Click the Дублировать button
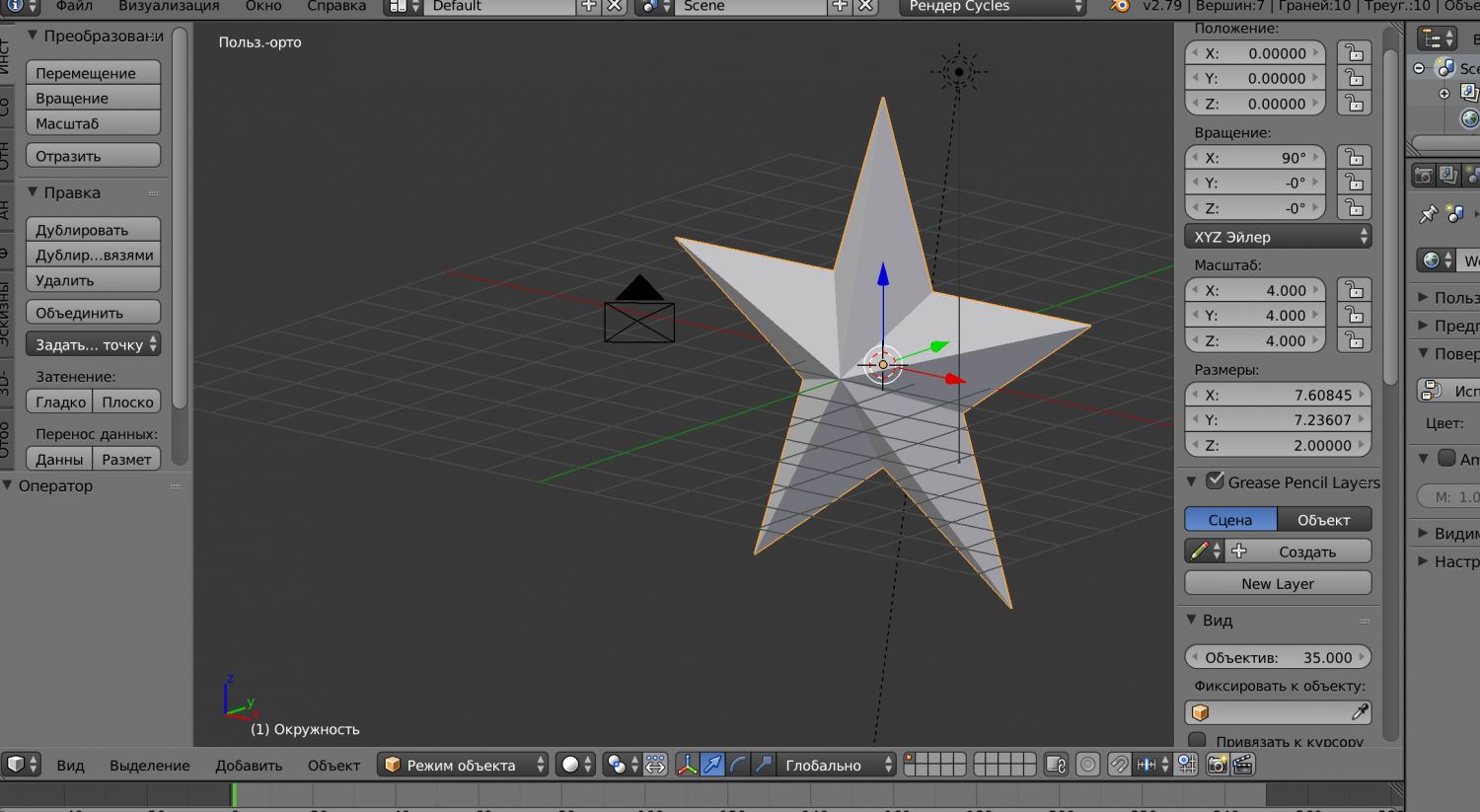 click(x=93, y=230)
